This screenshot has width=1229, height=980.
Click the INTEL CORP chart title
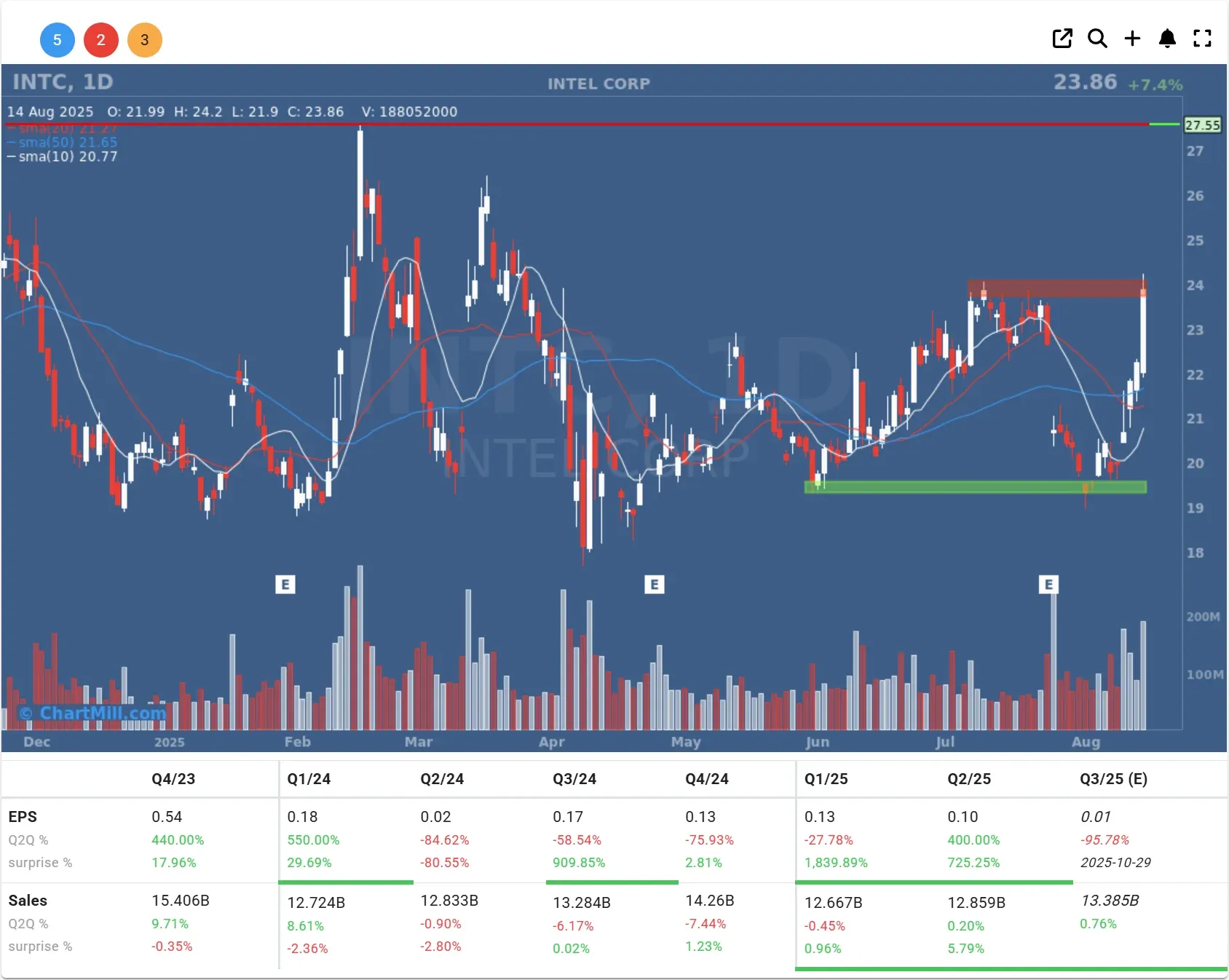[598, 84]
